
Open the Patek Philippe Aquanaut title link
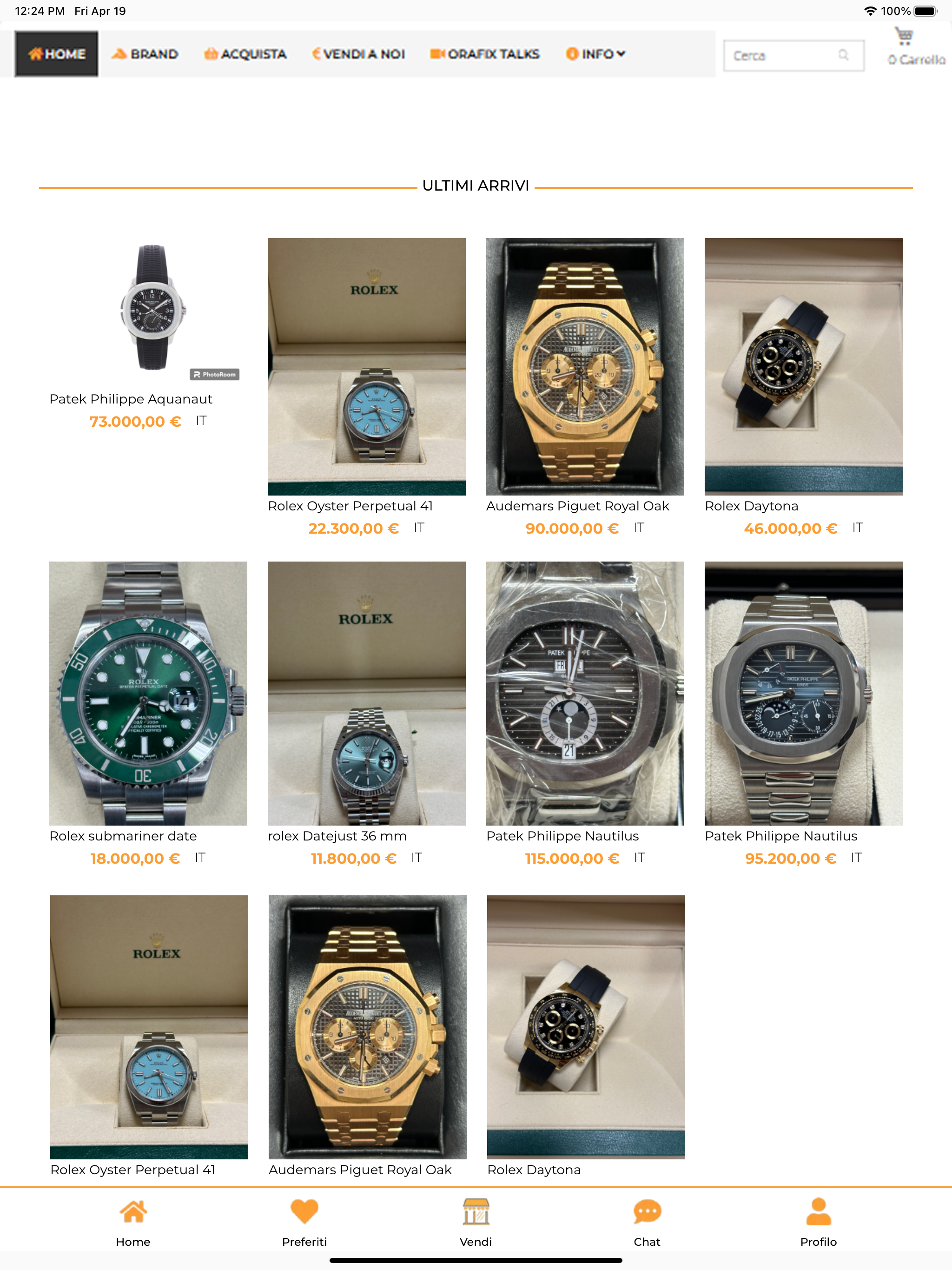click(131, 399)
